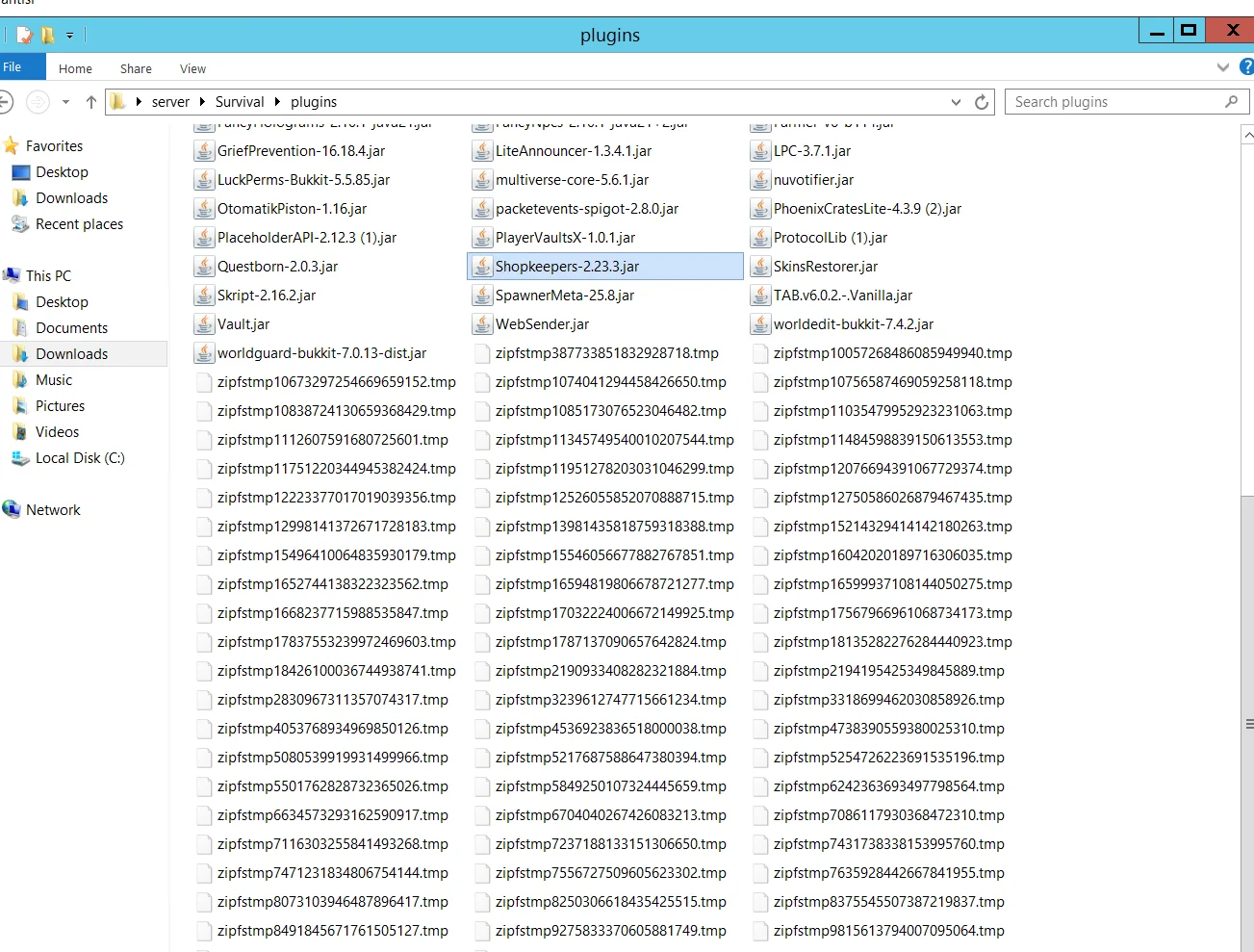Click the GriefPrevention-16.18.4.jar file icon
This screenshot has width=1254, height=952.
pos(204,151)
